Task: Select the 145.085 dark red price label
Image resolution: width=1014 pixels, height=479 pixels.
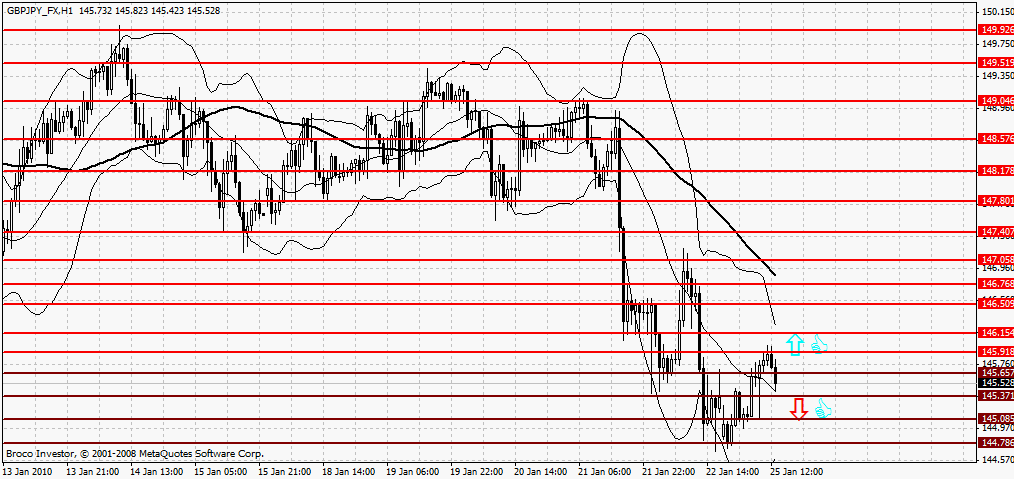Action: 997,419
